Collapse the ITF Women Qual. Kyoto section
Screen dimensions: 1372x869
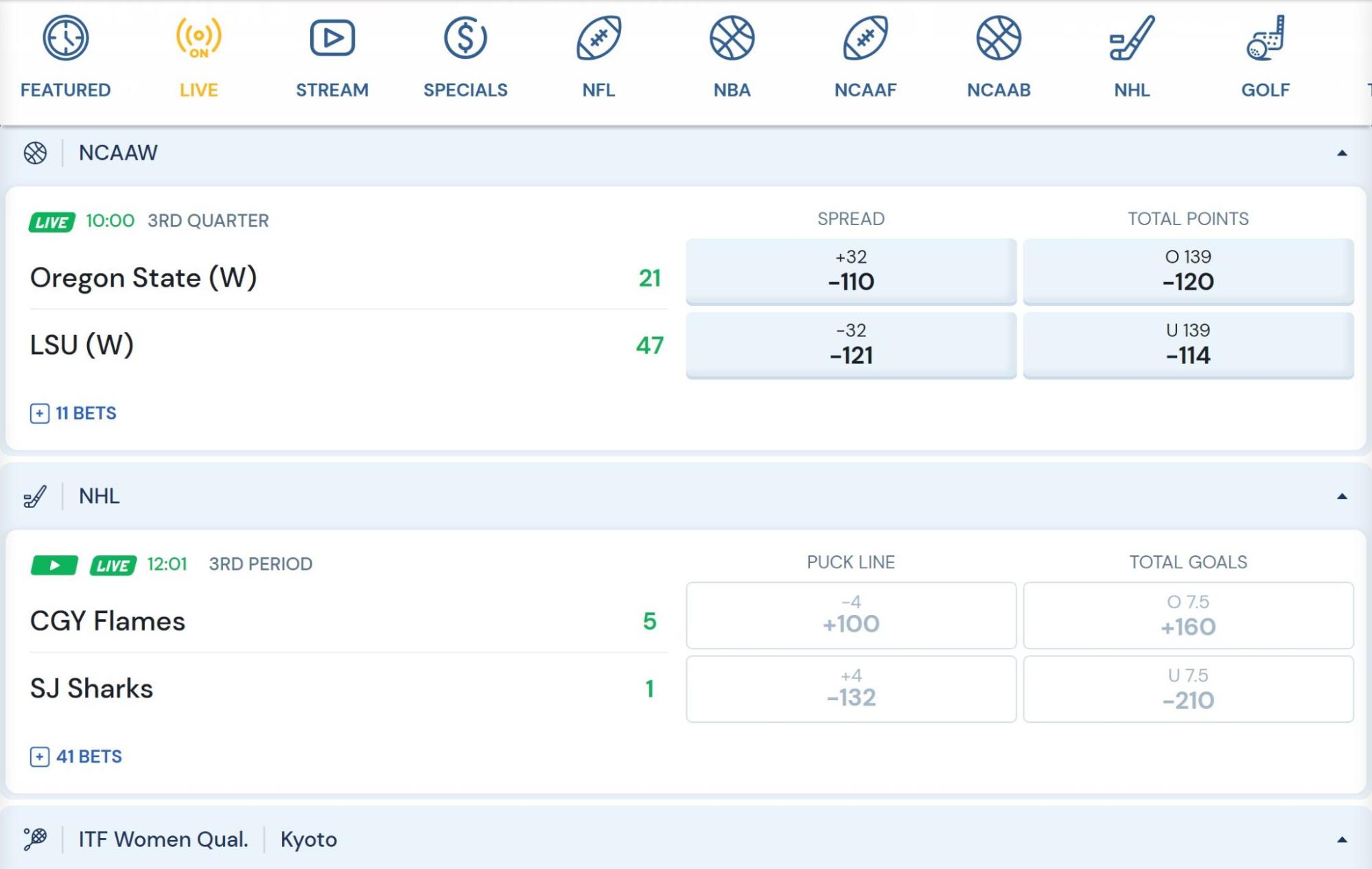(x=1342, y=839)
